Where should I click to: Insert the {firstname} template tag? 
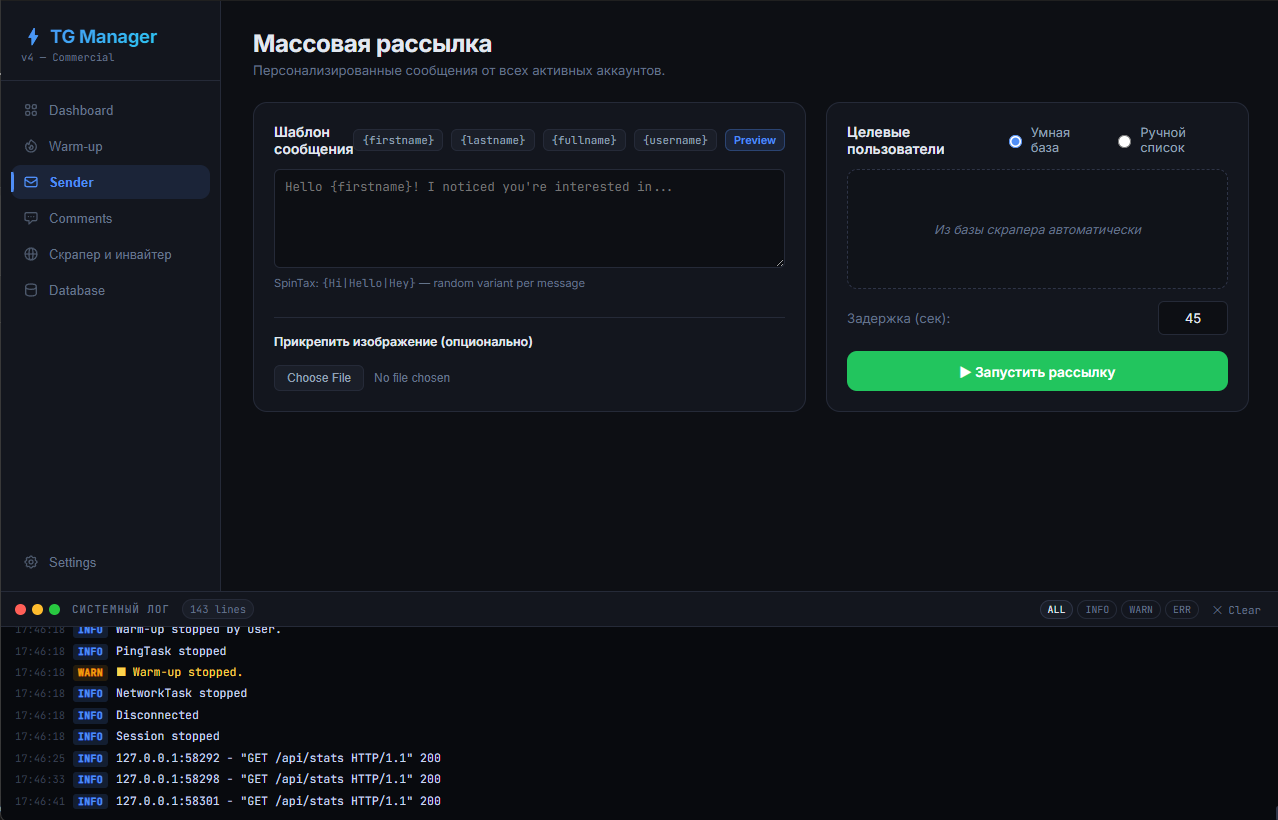[x=398, y=140]
